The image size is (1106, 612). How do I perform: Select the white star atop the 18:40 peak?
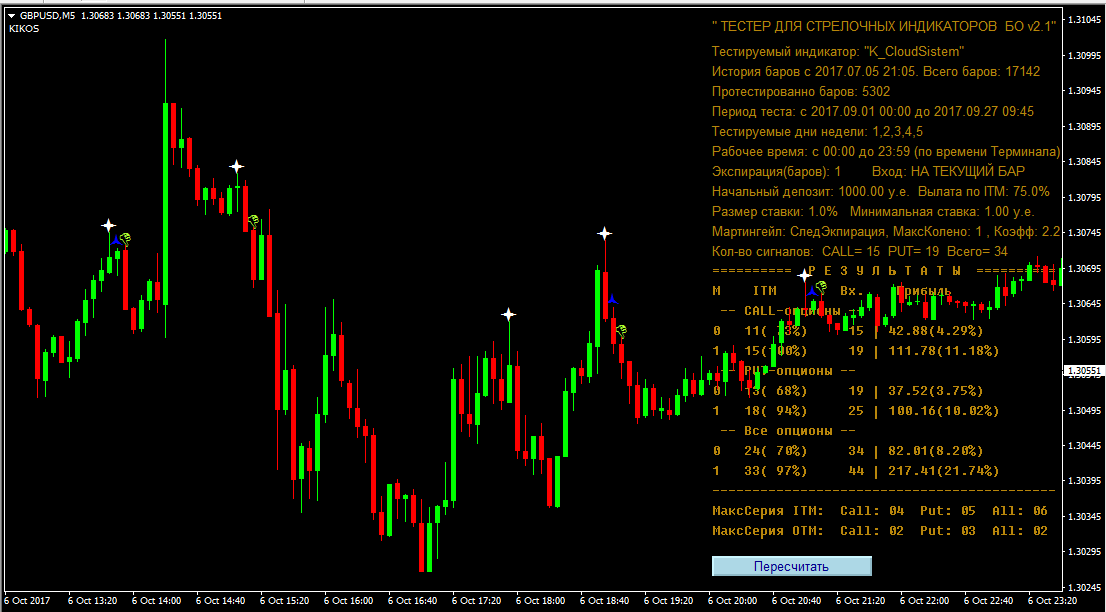tap(604, 233)
